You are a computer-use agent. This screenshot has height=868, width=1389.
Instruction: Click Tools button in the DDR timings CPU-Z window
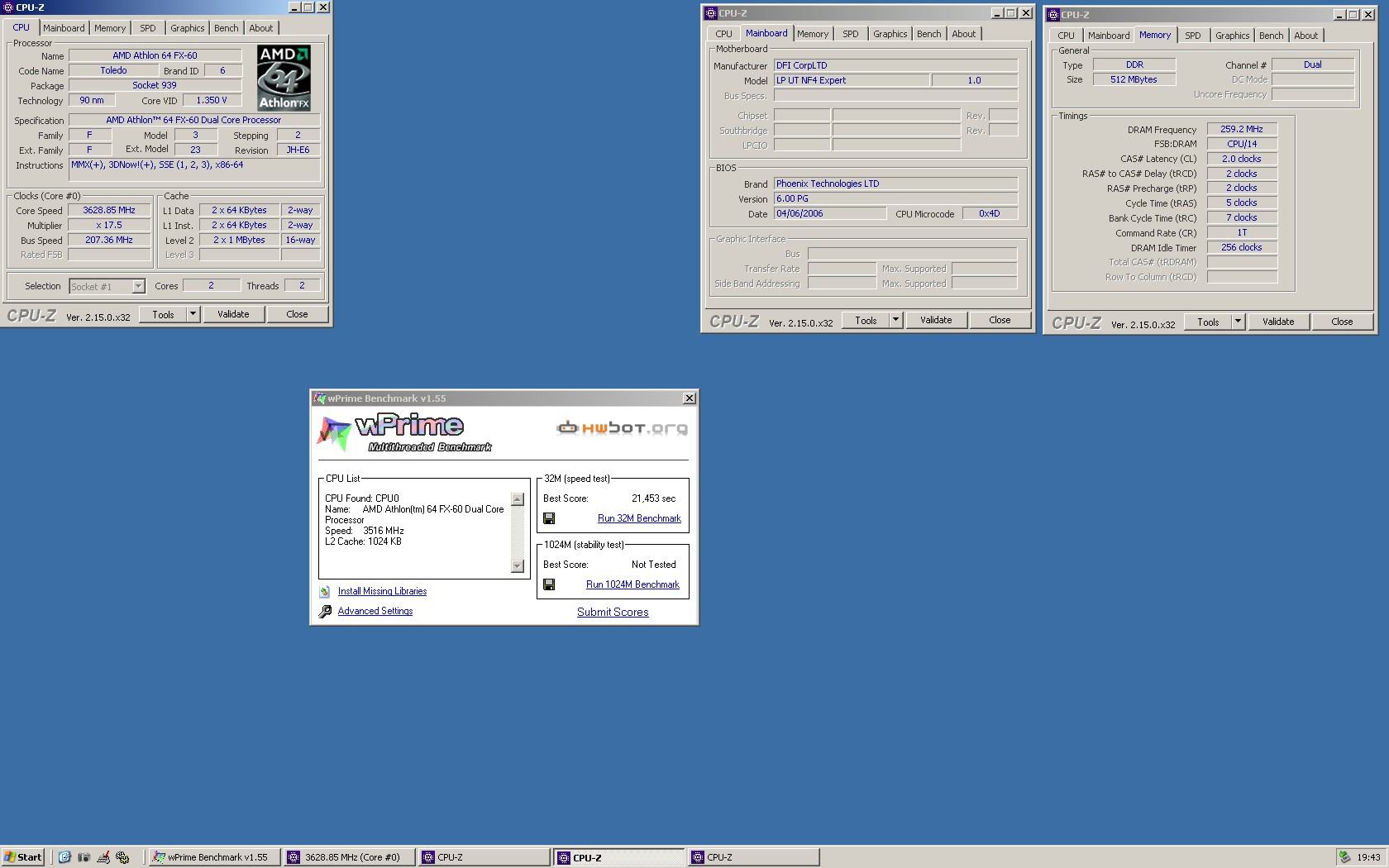pos(1208,322)
